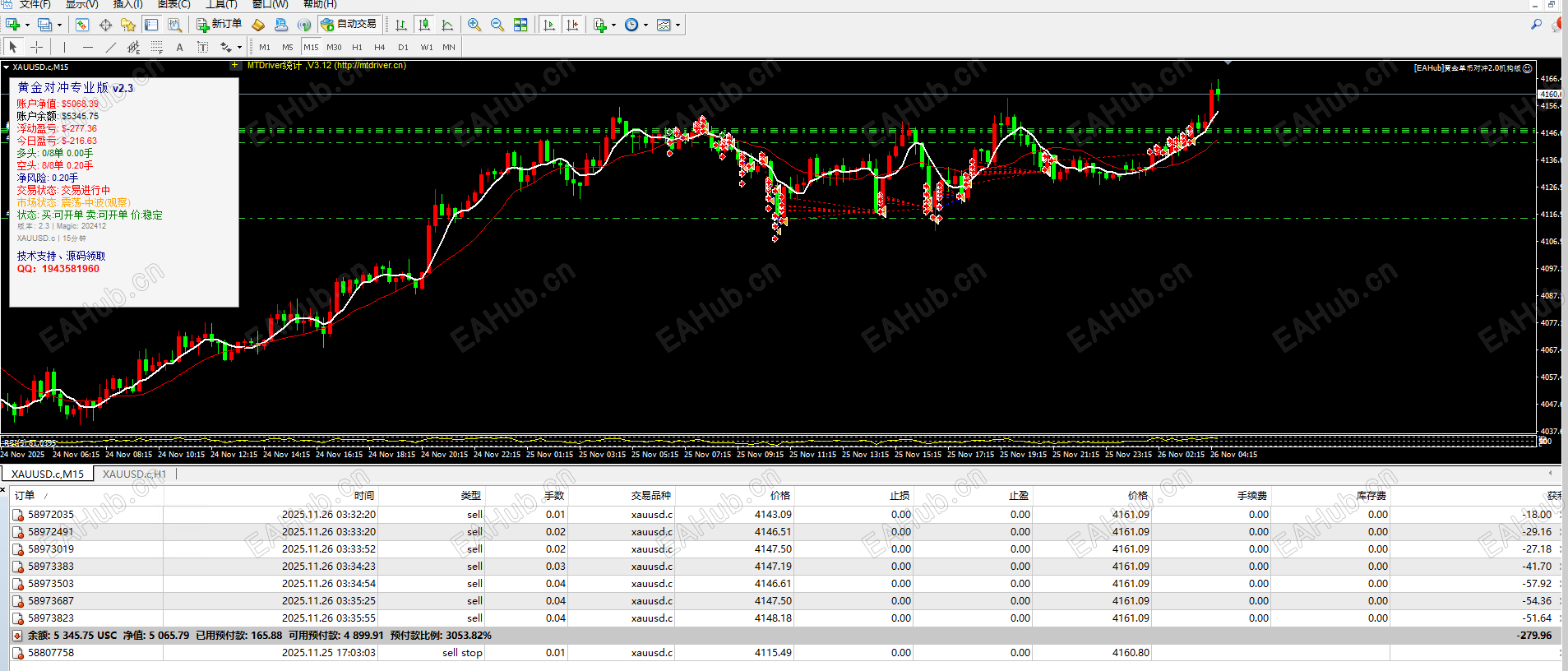Expand the new chart dropdown arrow
Viewport: 1568px width, 671px height.
point(27,25)
